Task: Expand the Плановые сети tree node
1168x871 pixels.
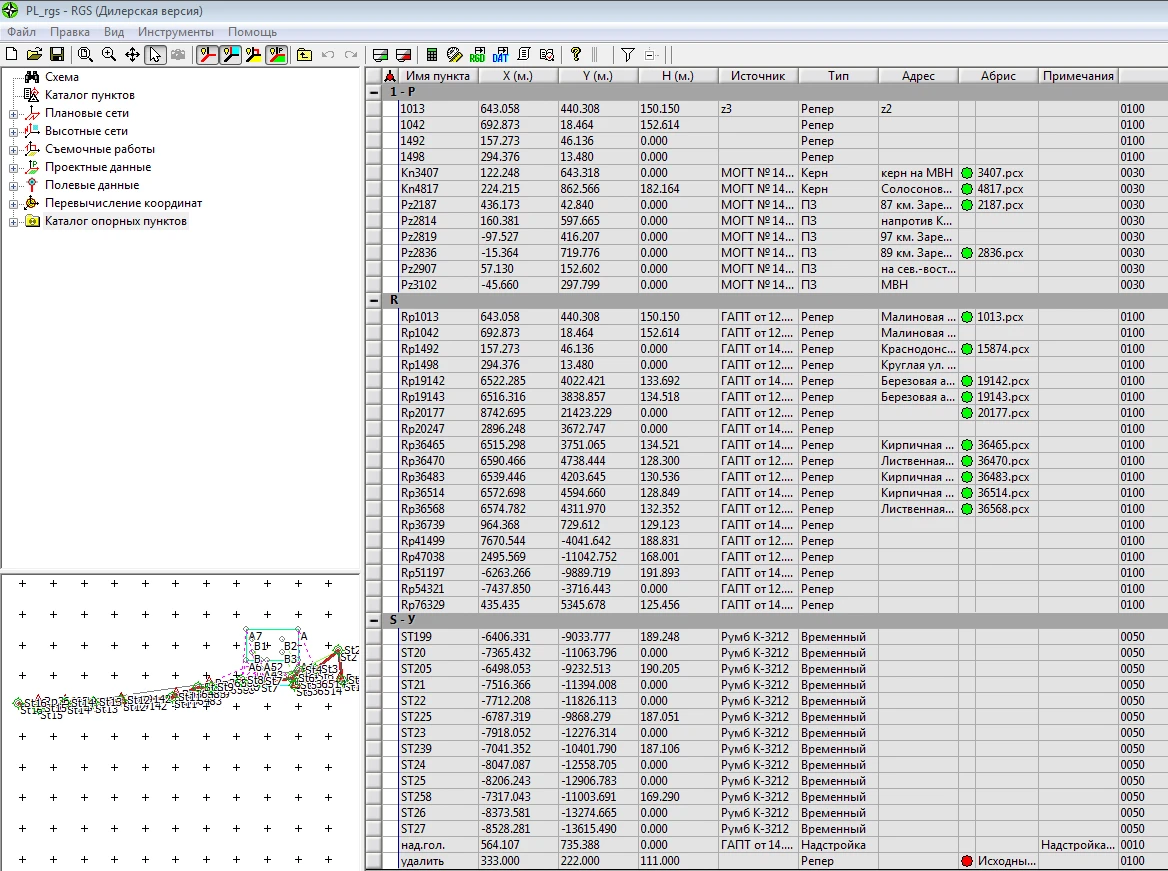Action: coord(14,114)
